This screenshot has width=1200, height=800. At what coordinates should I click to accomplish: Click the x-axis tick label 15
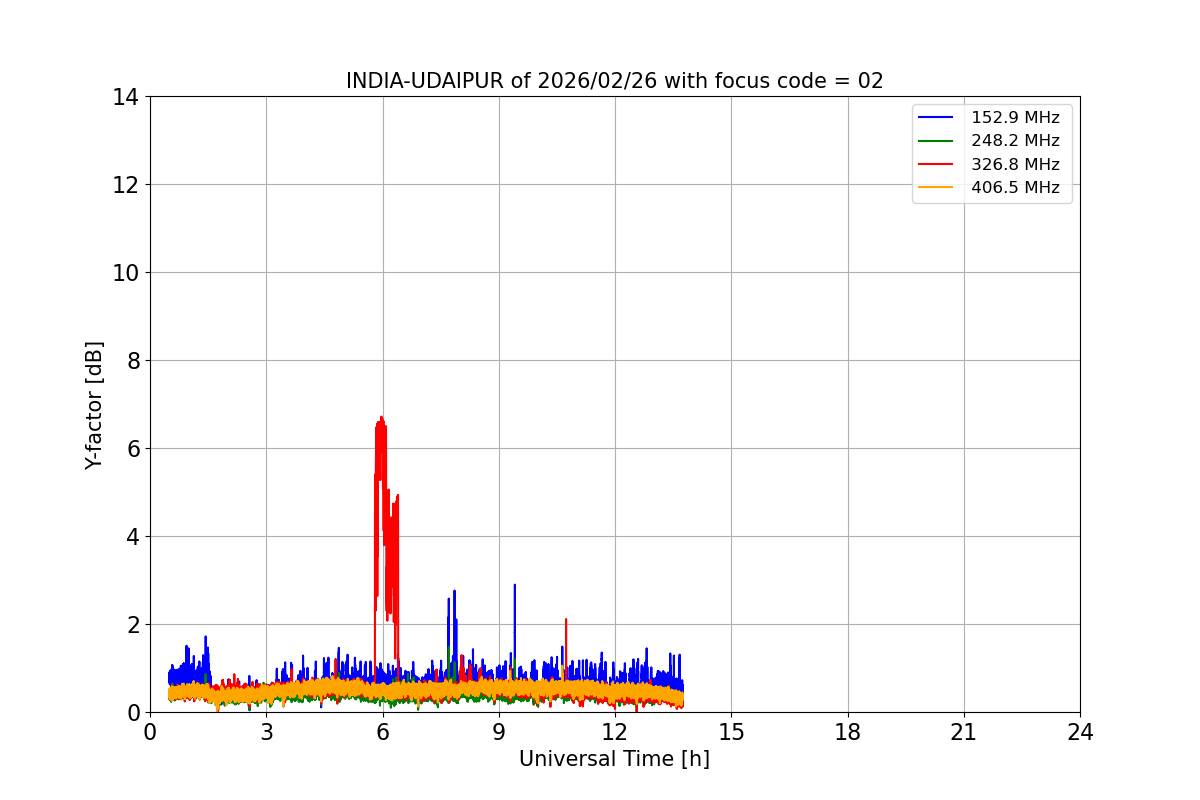tap(731, 732)
